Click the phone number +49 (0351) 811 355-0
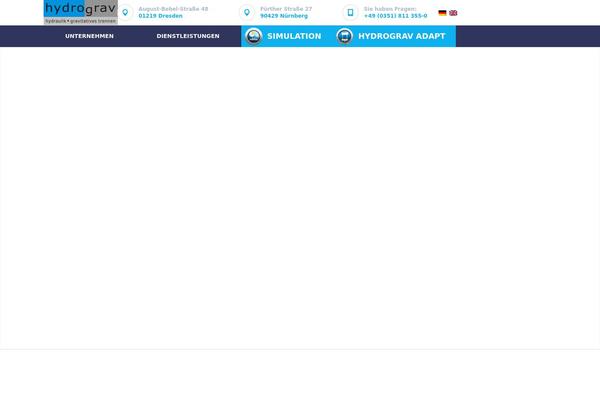The image size is (600, 400). [x=395, y=16]
